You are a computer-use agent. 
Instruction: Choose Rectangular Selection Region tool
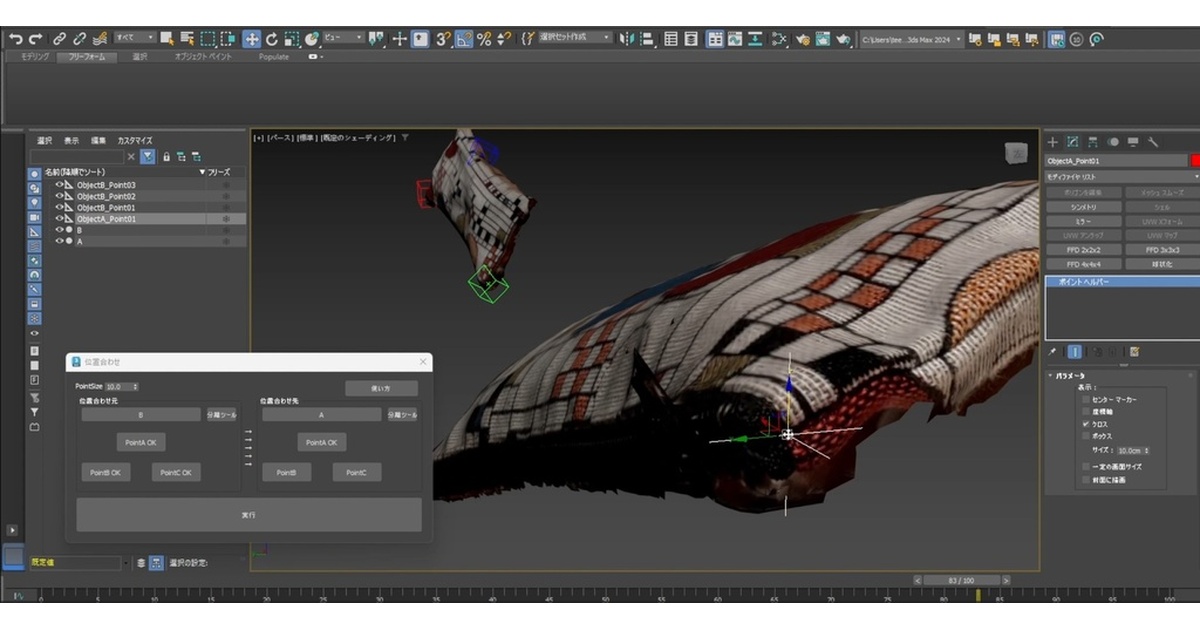[208, 38]
